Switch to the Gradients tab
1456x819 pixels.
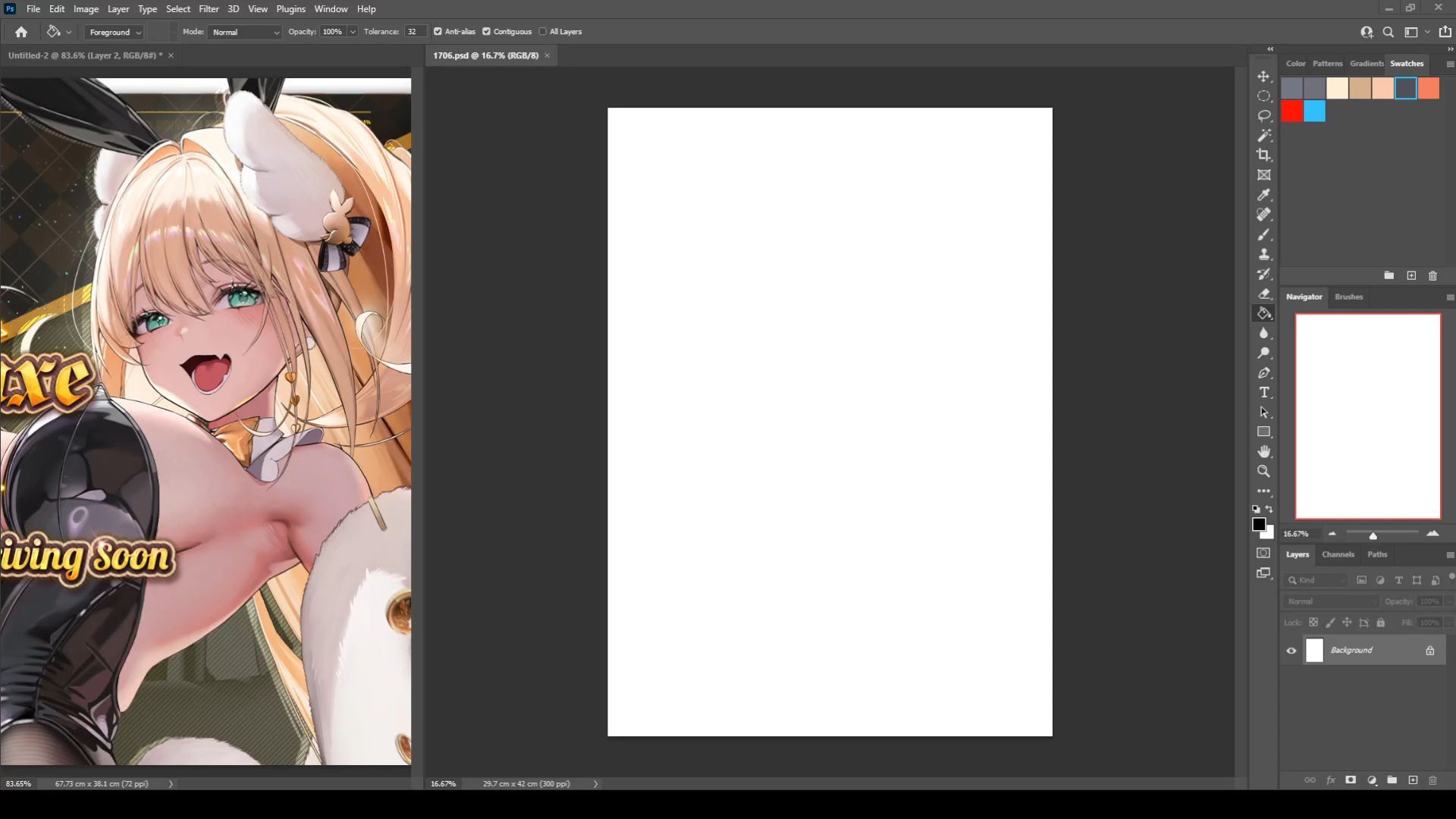tap(1367, 64)
